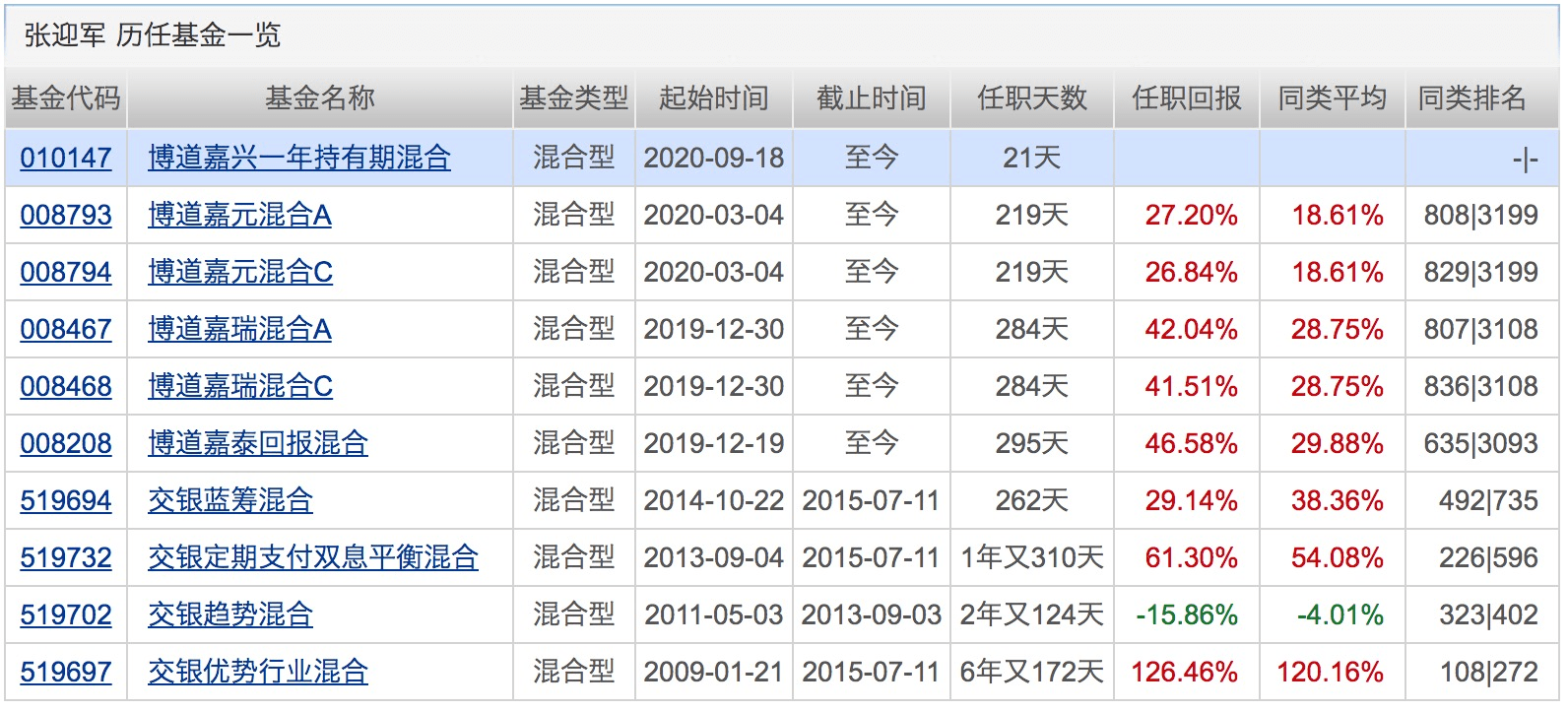Open the 交银定期支付双息平衡混合 fund link

point(313,557)
